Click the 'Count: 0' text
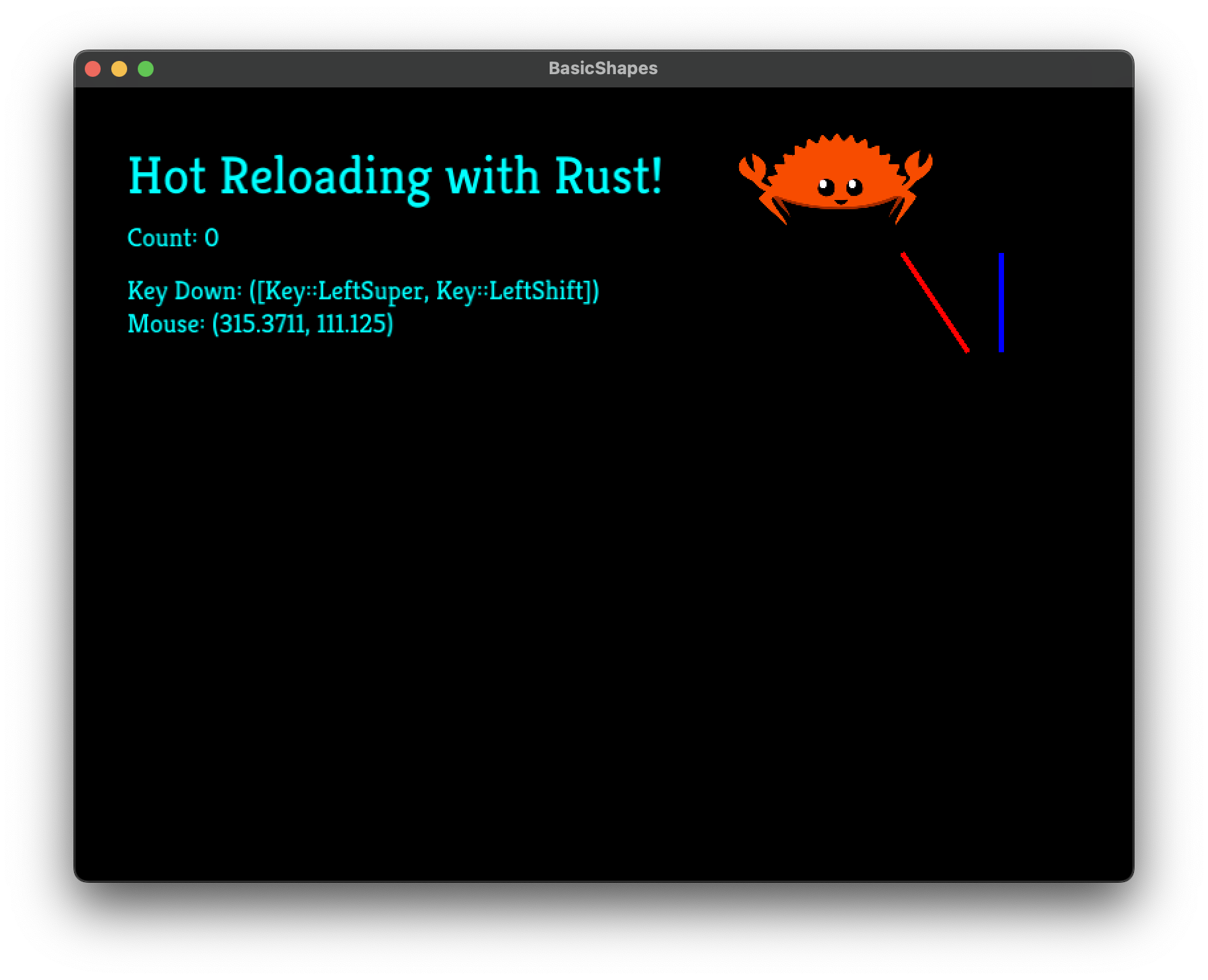Image resolution: width=1208 pixels, height=980 pixels. [173, 238]
